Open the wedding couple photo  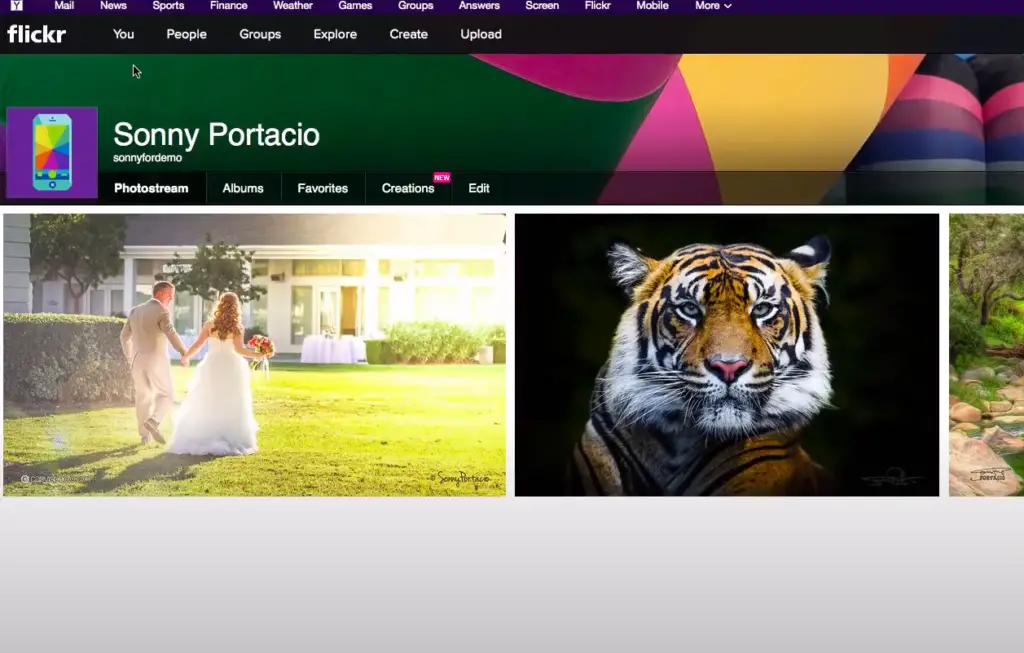[x=254, y=354]
